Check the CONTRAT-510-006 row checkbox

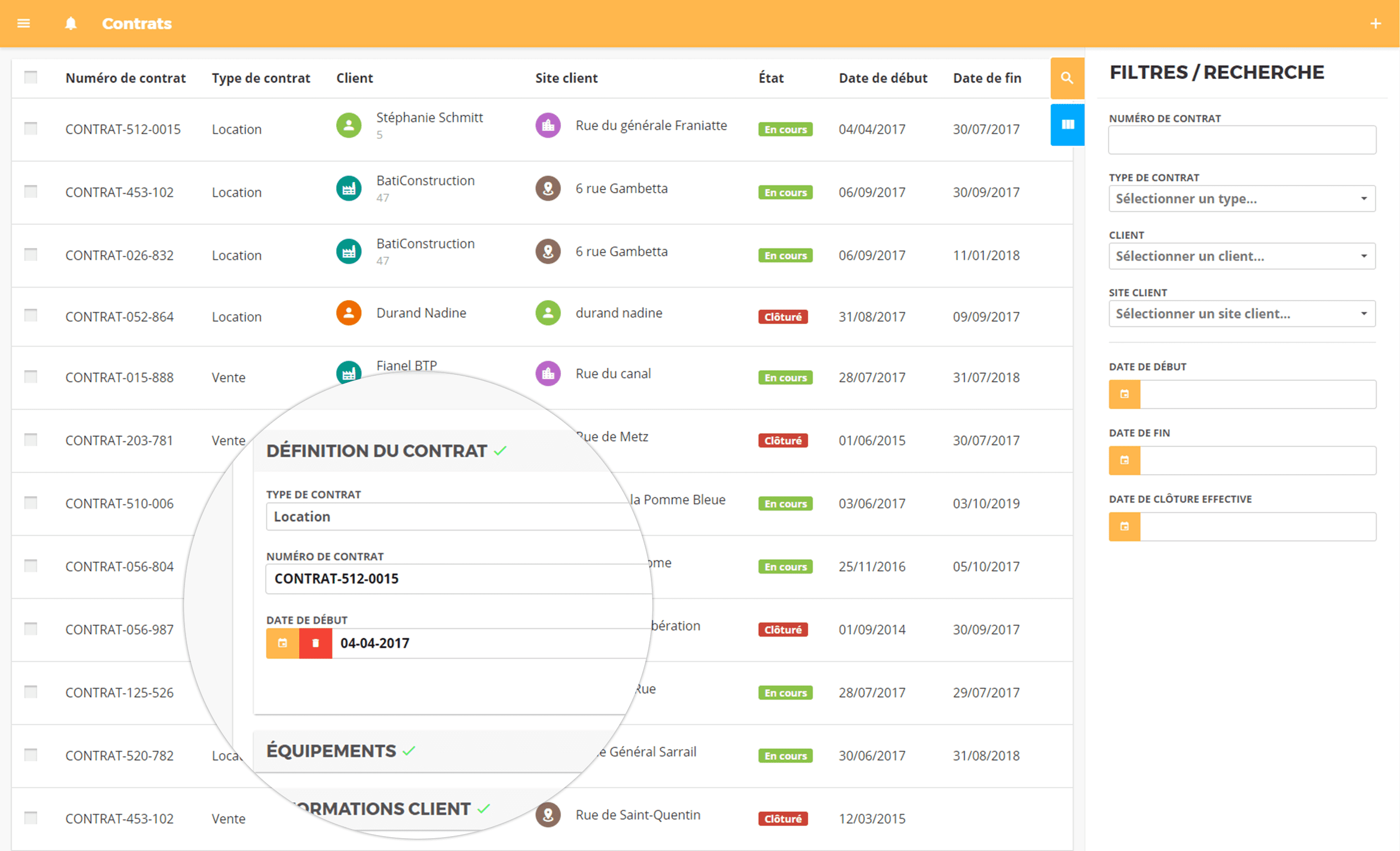pyautogui.click(x=31, y=503)
